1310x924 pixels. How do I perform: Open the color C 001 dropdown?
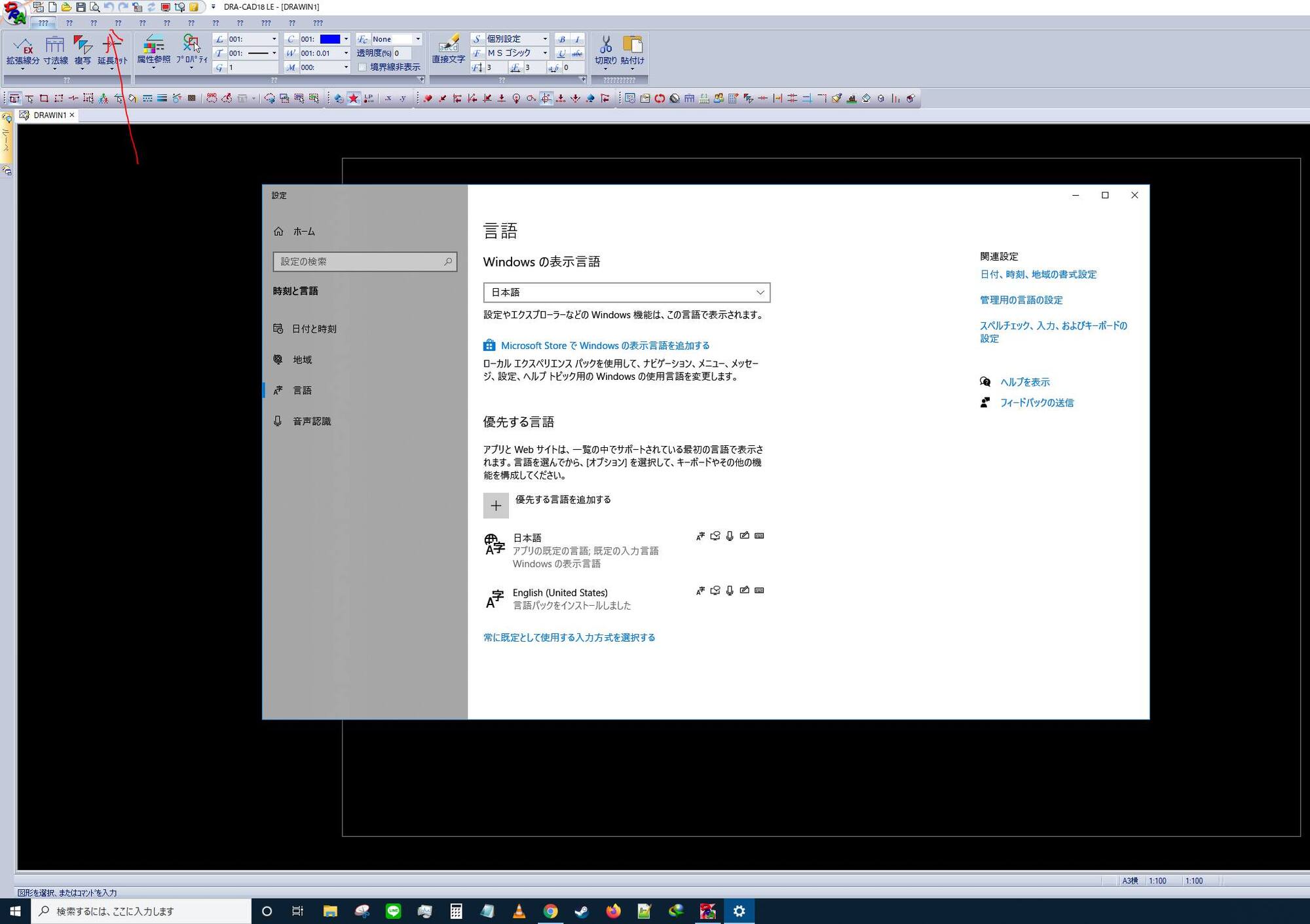coord(346,39)
